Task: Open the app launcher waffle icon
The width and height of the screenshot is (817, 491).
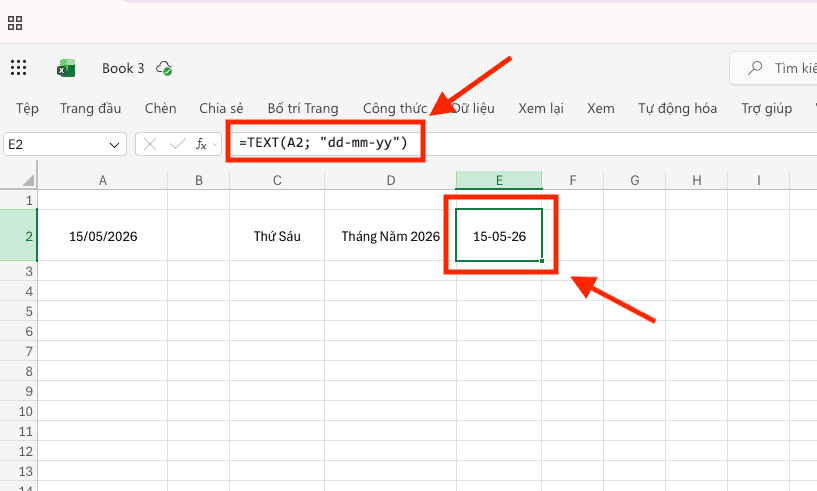Action: (x=18, y=68)
